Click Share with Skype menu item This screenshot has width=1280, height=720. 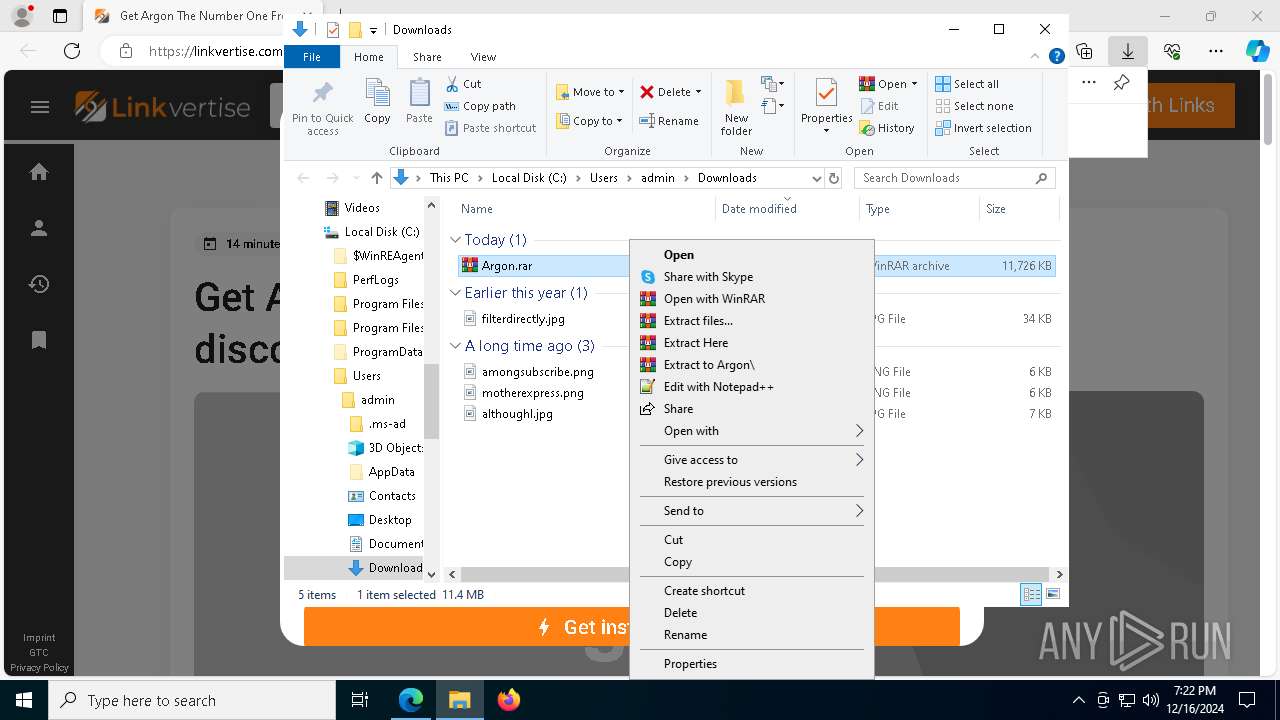tap(751, 277)
